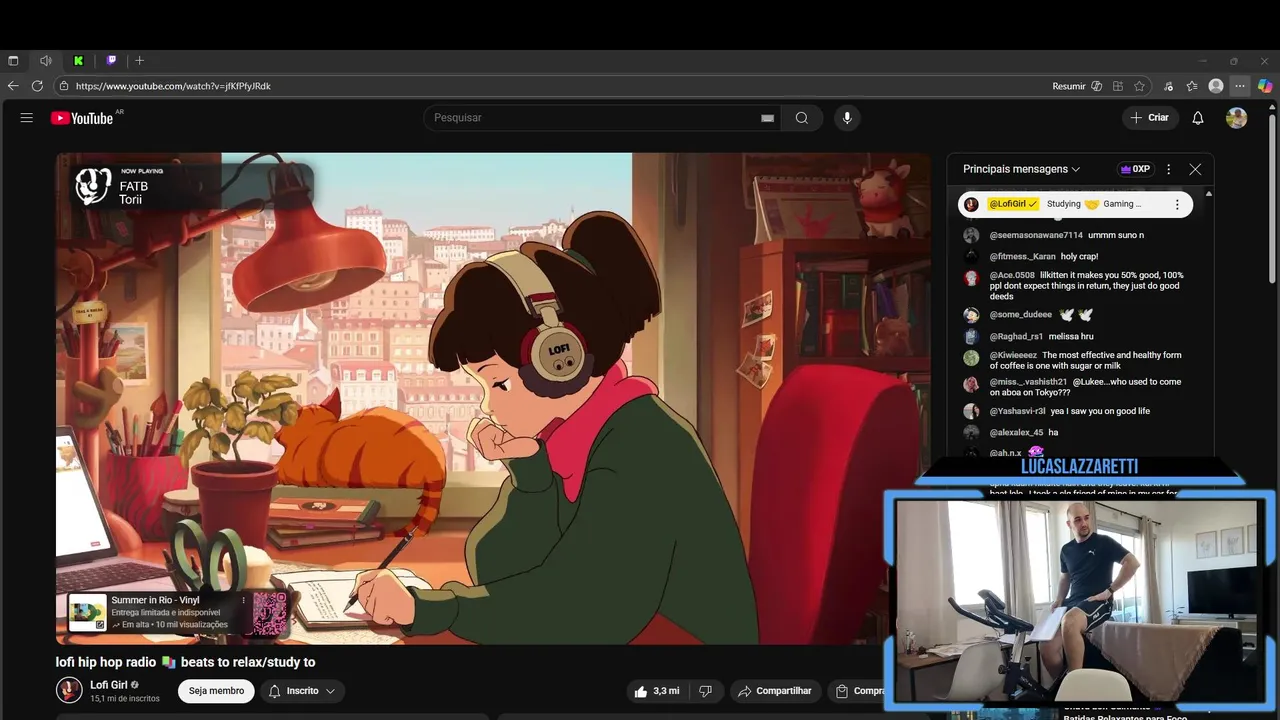Expand the Inscrito subscription dropdown
The height and width of the screenshot is (720, 1280).
pyautogui.click(x=303, y=691)
